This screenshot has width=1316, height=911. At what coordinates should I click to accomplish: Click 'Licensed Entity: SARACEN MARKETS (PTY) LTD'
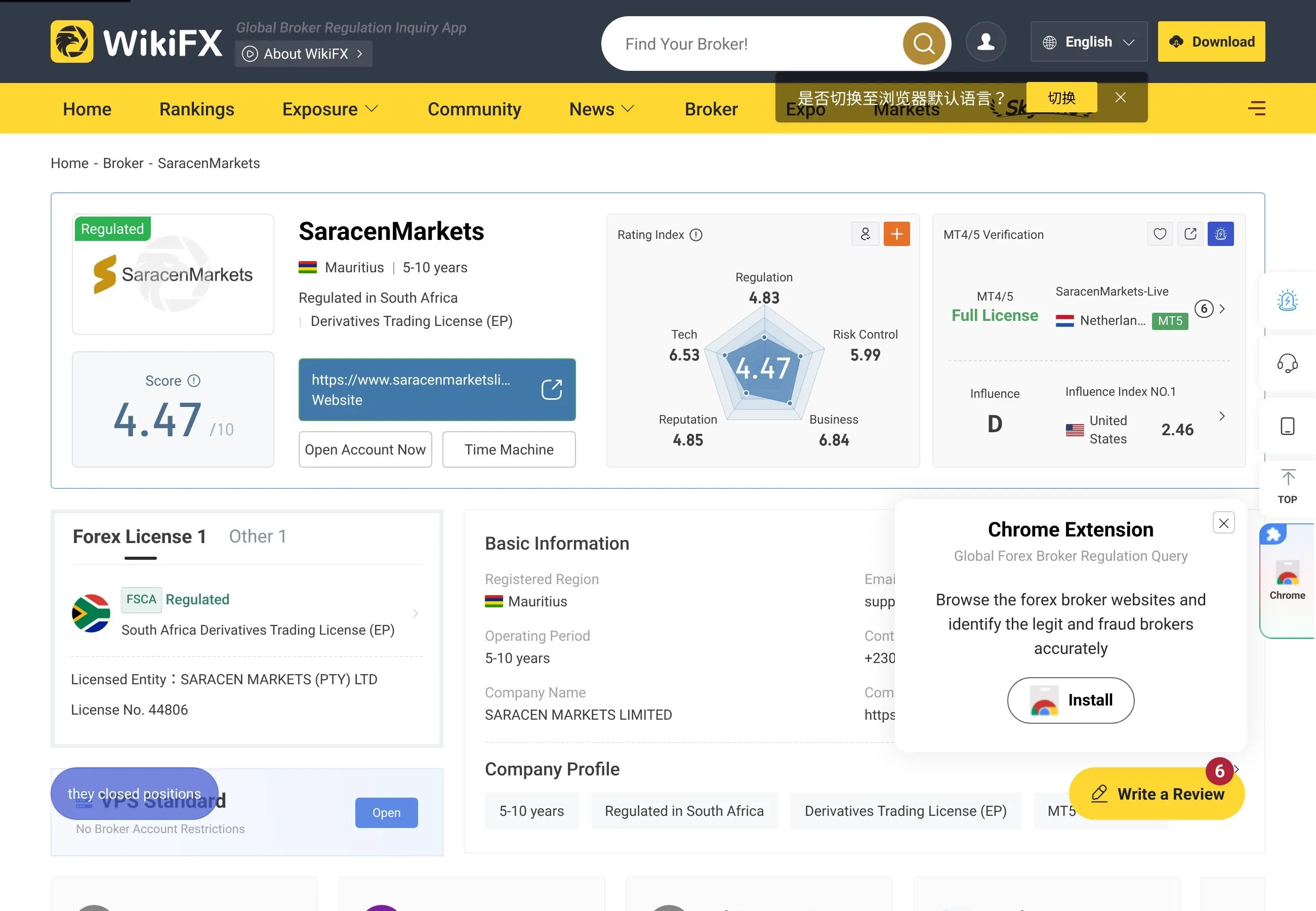pyautogui.click(x=224, y=679)
